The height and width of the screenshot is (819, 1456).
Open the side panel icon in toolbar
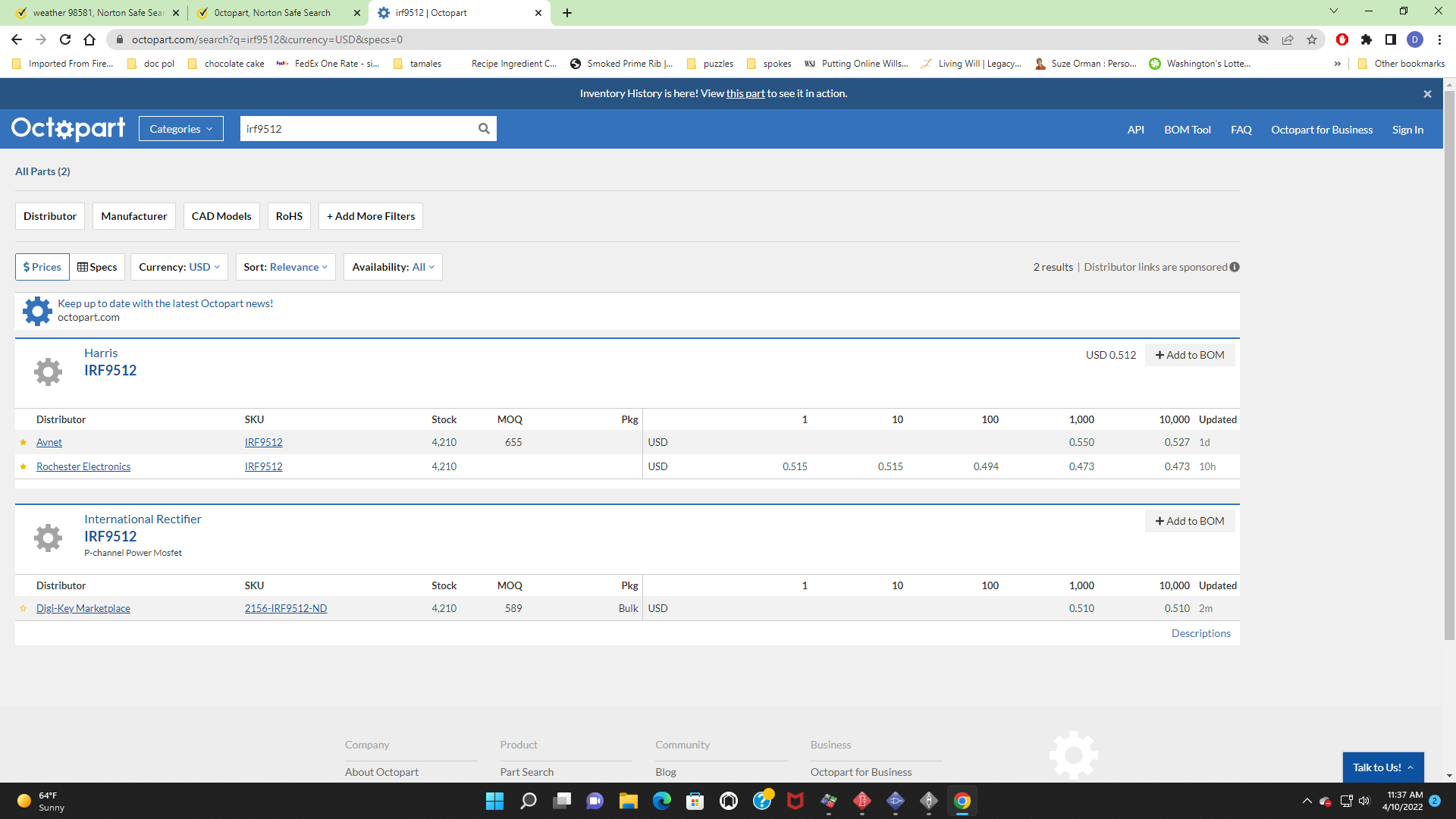coord(1391,39)
